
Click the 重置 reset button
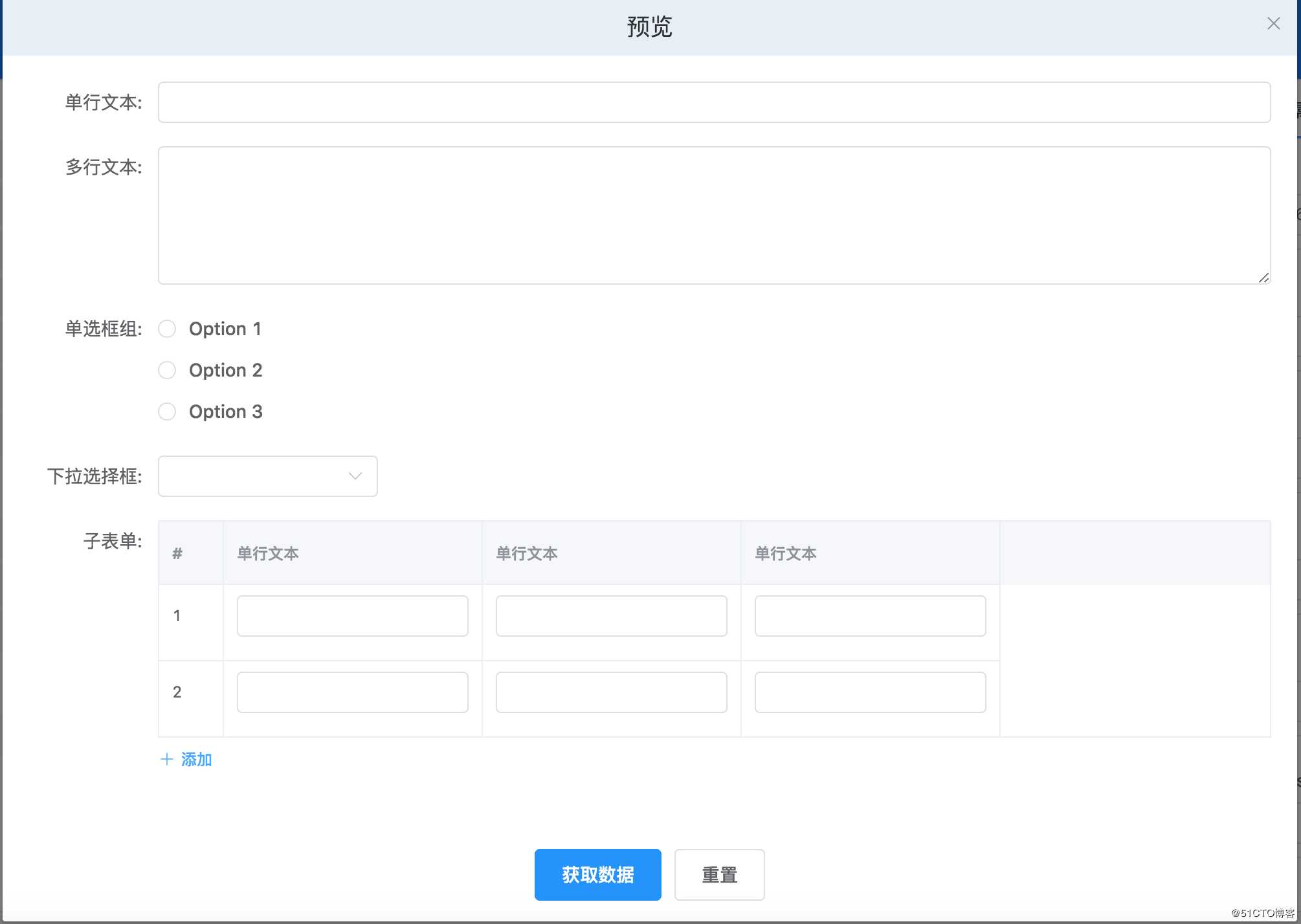[720, 875]
